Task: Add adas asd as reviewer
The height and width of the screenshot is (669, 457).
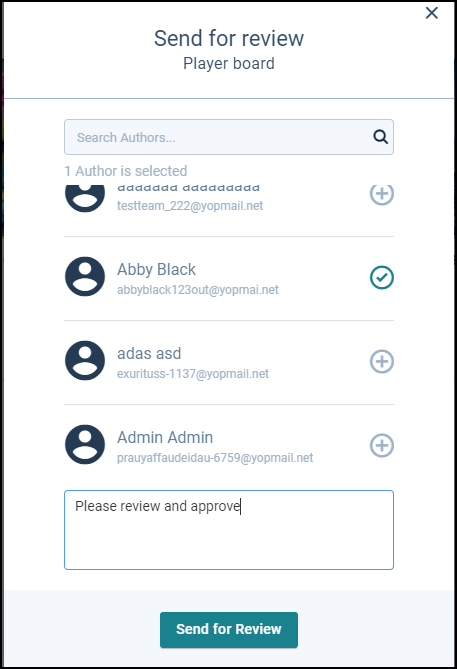Action: pyautogui.click(x=381, y=361)
